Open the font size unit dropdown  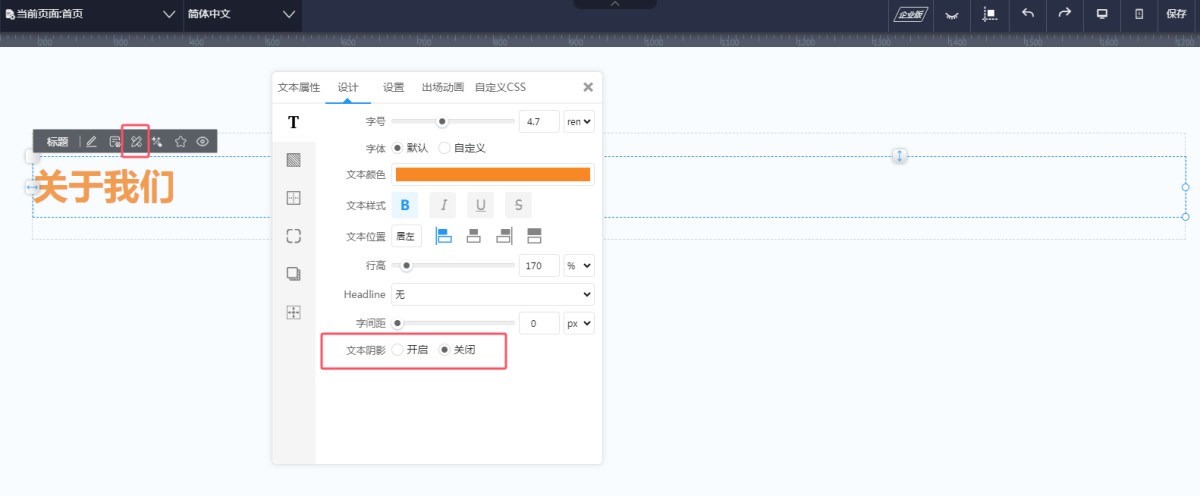point(579,122)
